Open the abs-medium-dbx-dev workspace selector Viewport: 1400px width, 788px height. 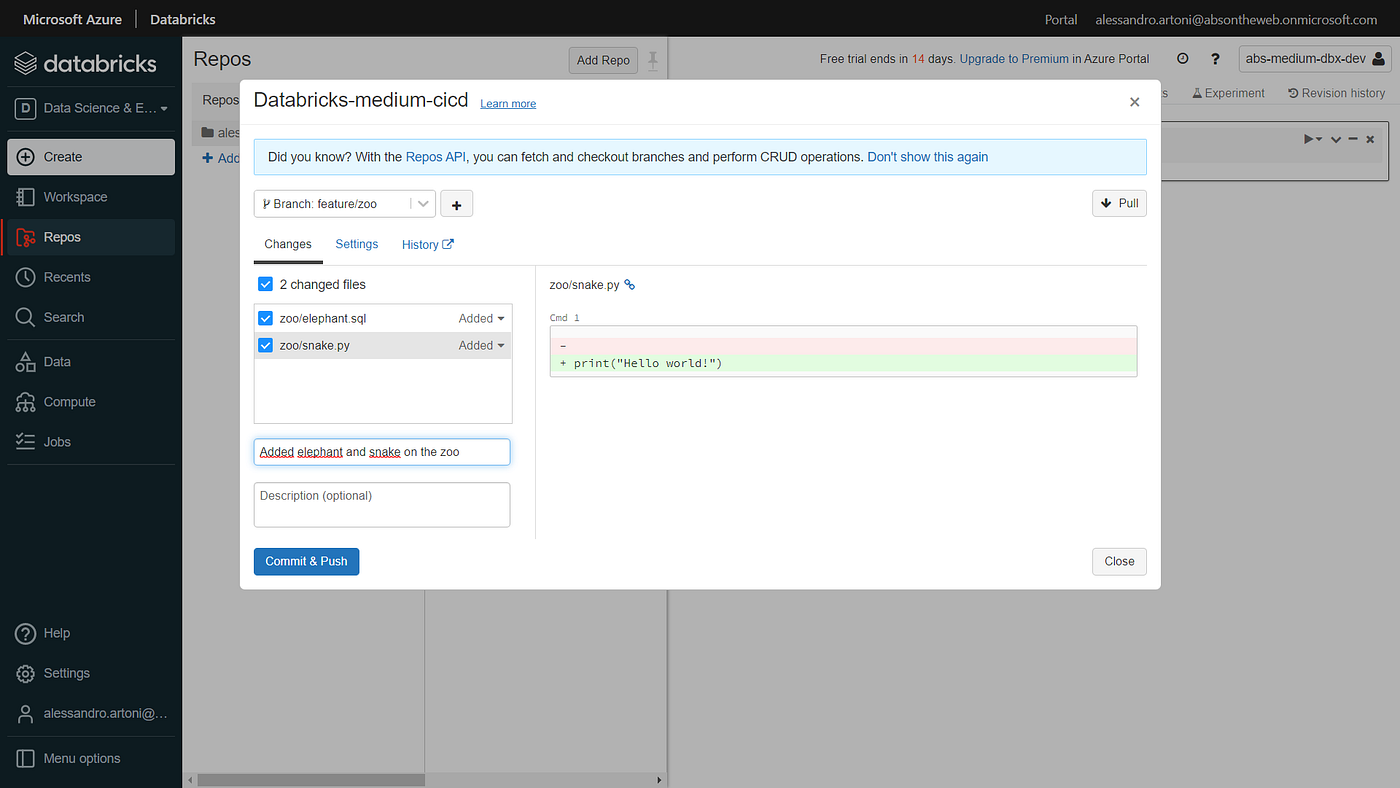click(1313, 59)
